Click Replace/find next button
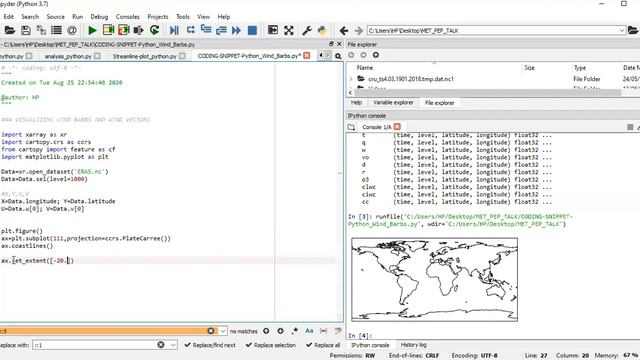This screenshot has width=640, height=360. coord(210,345)
